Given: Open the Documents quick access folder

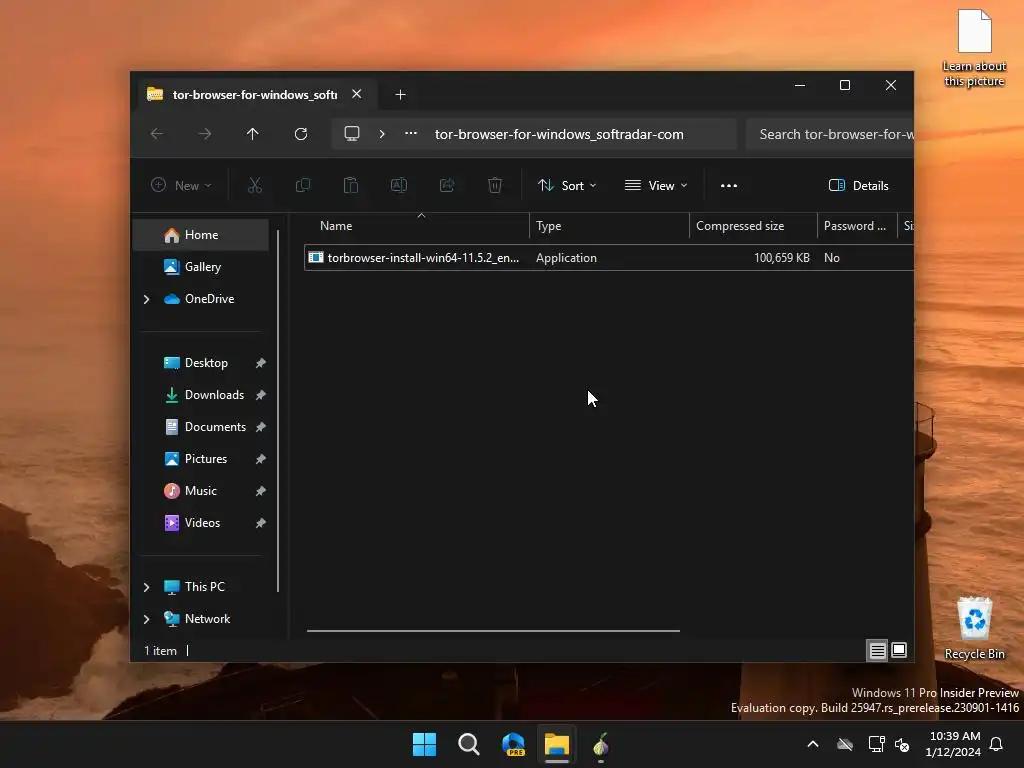Looking at the screenshot, I should (205, 426).
